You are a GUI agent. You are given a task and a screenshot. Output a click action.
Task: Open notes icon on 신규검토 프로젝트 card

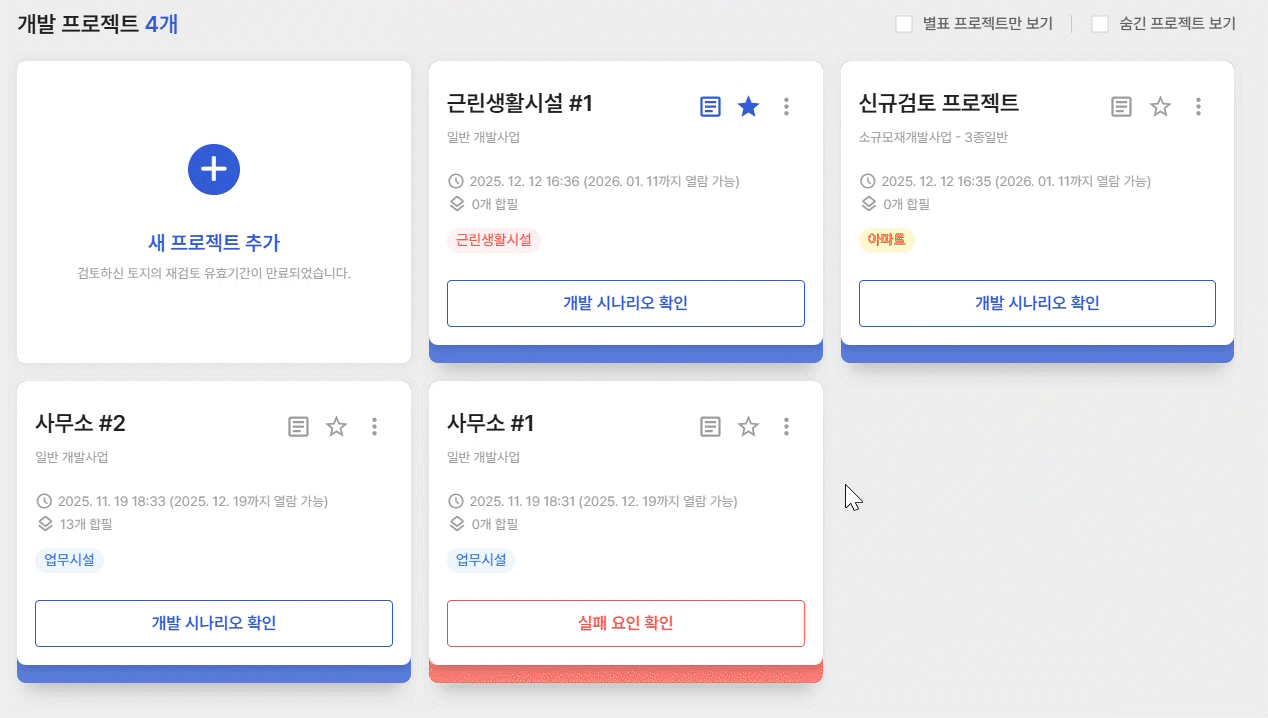click(1122, 106)
